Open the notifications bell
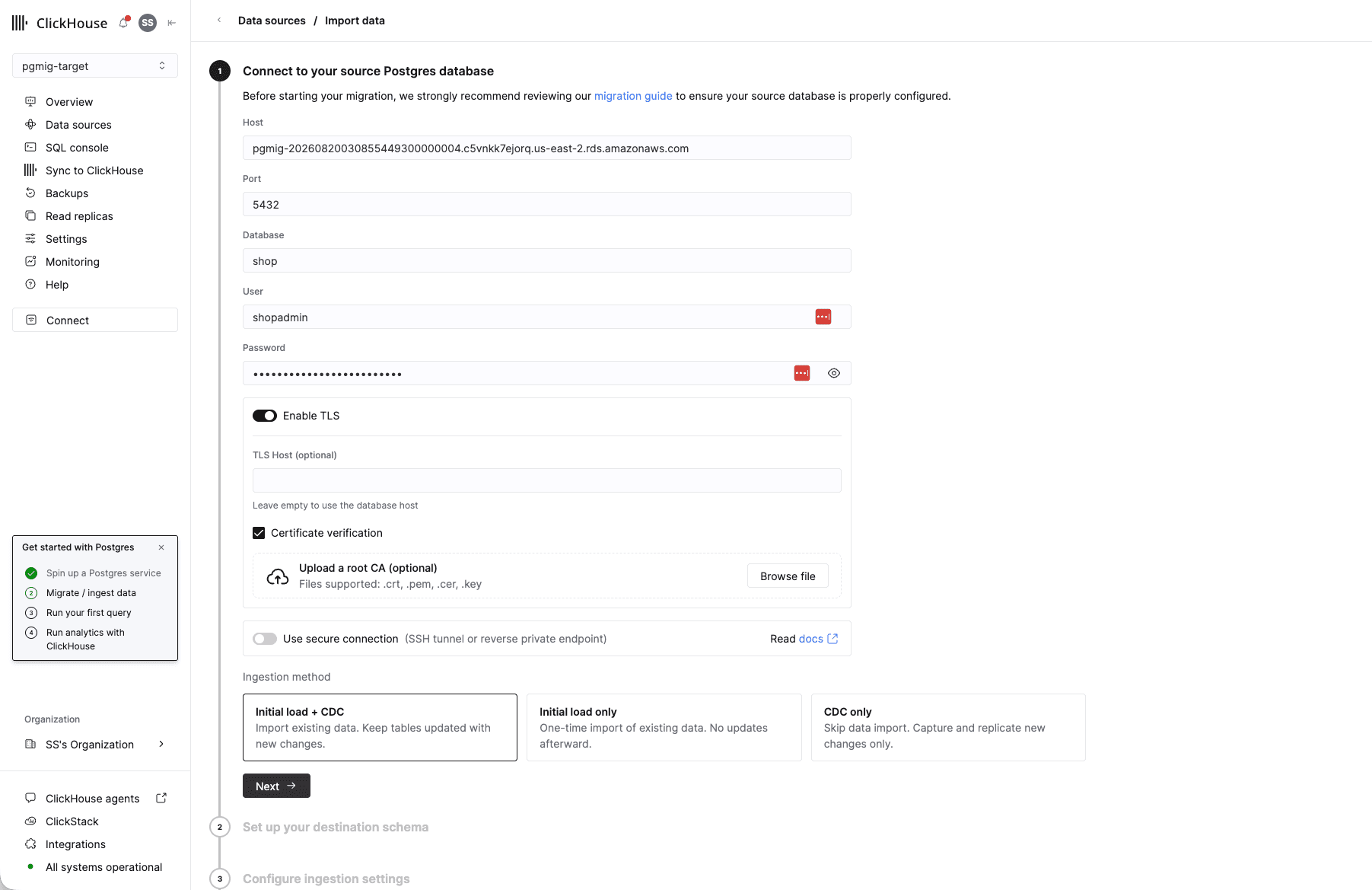 click(x=124, y=23)
